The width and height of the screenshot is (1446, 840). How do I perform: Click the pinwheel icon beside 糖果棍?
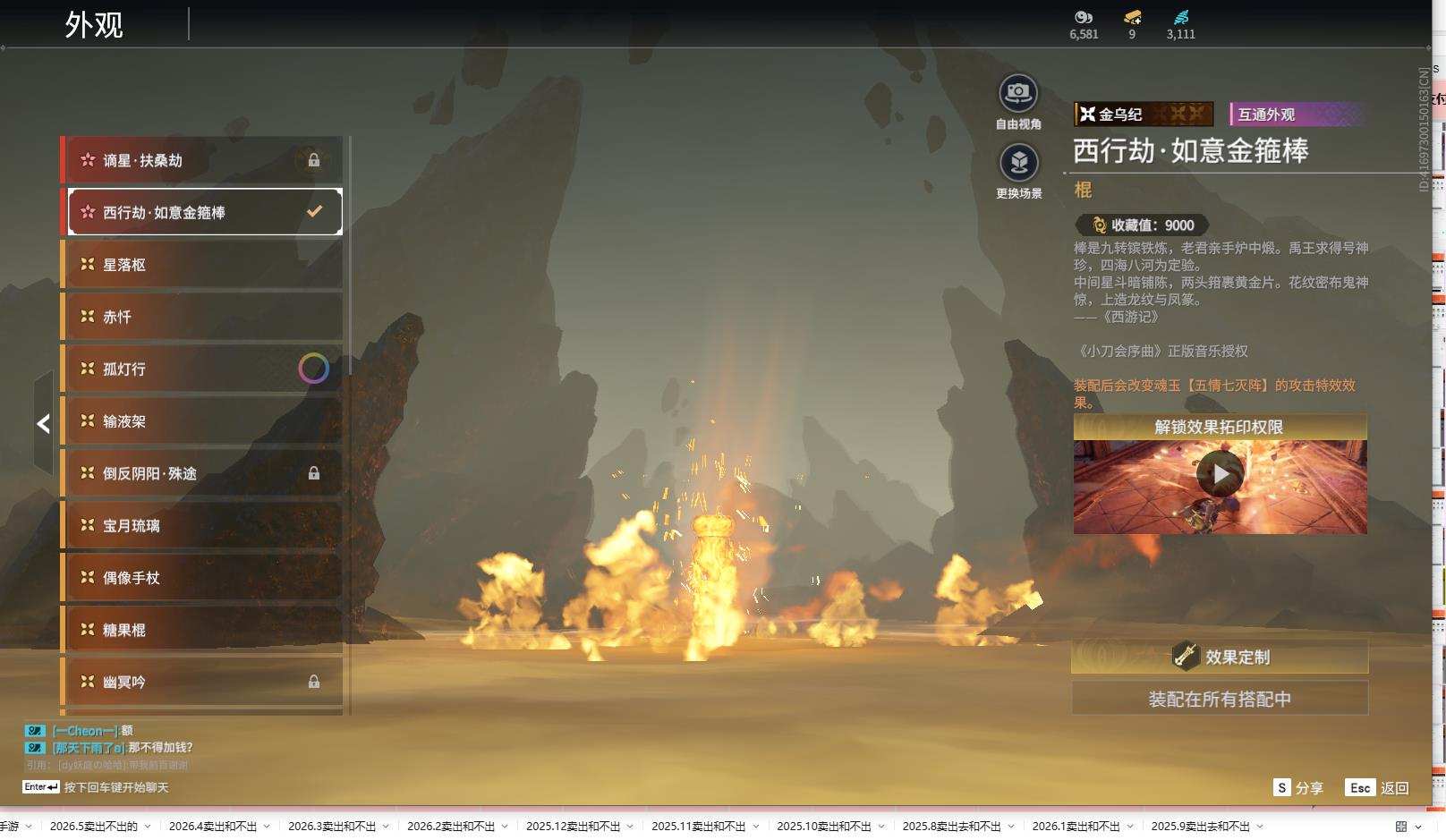click(x=88, y=630)
